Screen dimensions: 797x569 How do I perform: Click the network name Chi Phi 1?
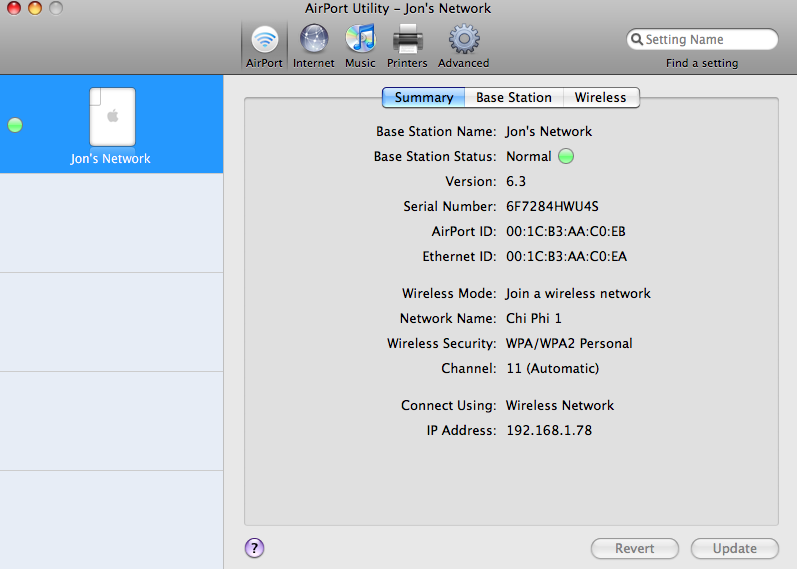click(x=534, y=318)
